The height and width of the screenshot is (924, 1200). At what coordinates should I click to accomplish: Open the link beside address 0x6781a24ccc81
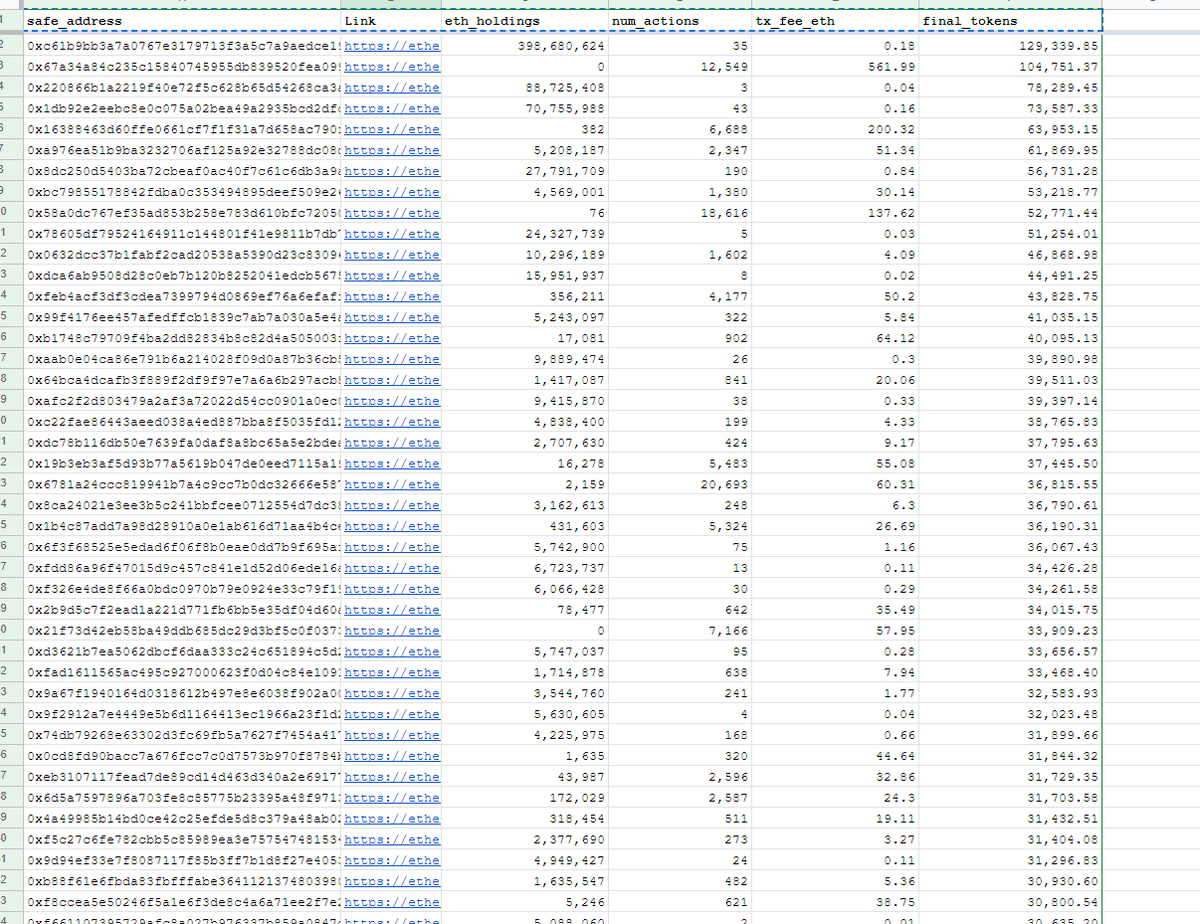391,484
